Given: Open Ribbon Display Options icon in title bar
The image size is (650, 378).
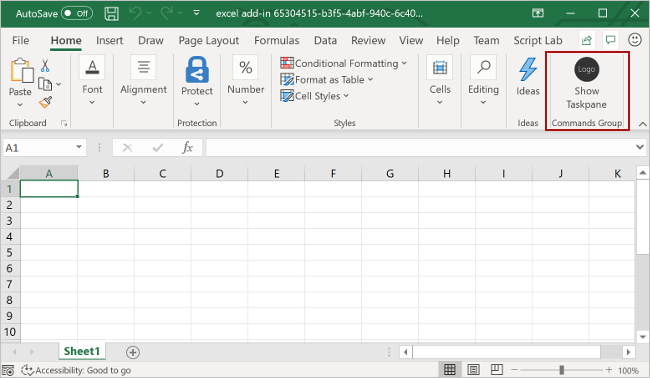Looking at the screenshot, I should tap(538, 13).
